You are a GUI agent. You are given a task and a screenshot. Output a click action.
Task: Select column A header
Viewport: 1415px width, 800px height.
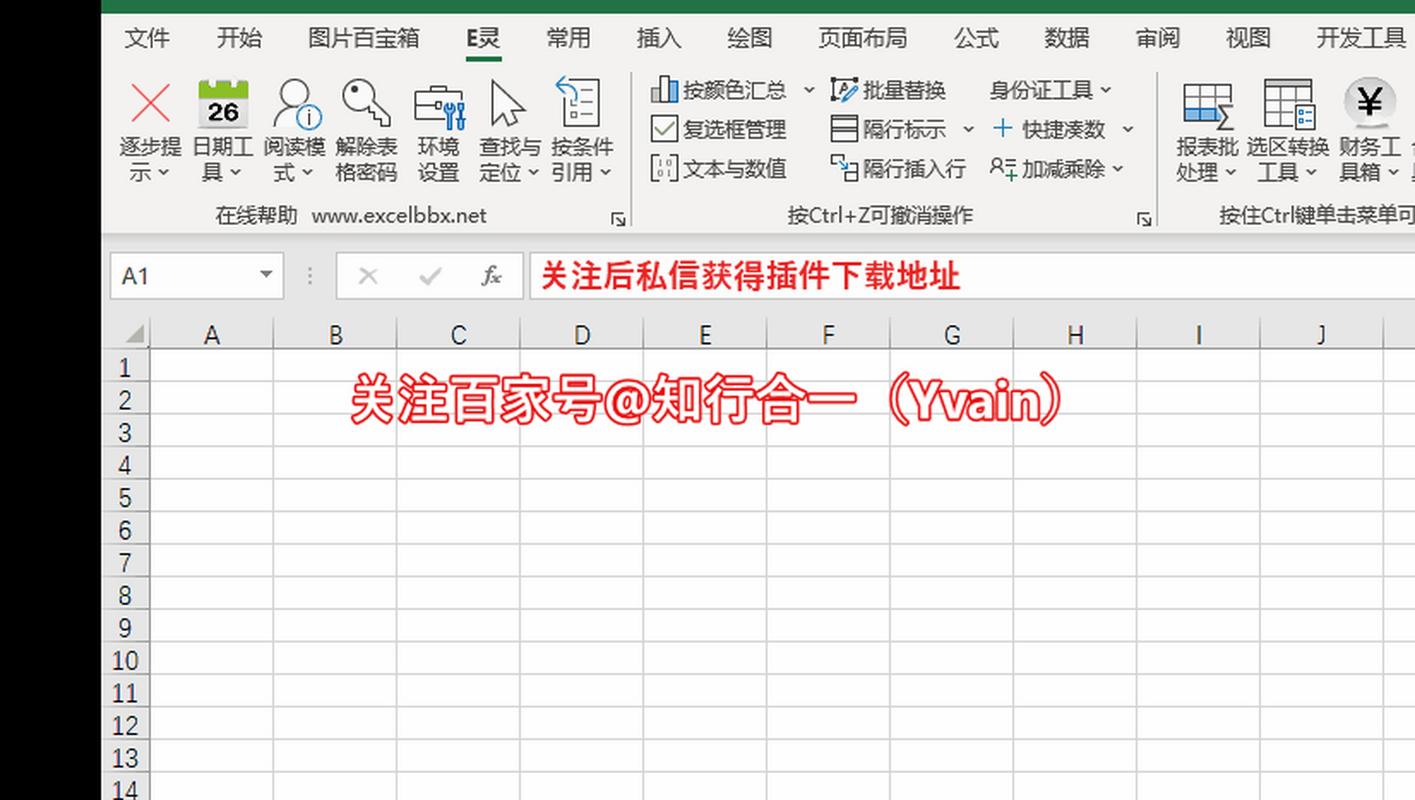pyautogui.click(x=211, y=335)
